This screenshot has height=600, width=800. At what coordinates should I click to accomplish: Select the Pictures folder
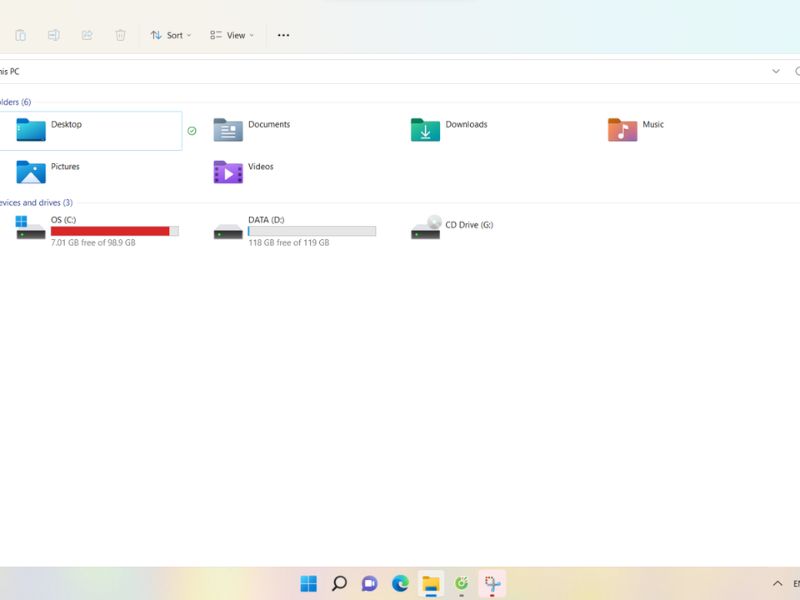tap(48, 172)
